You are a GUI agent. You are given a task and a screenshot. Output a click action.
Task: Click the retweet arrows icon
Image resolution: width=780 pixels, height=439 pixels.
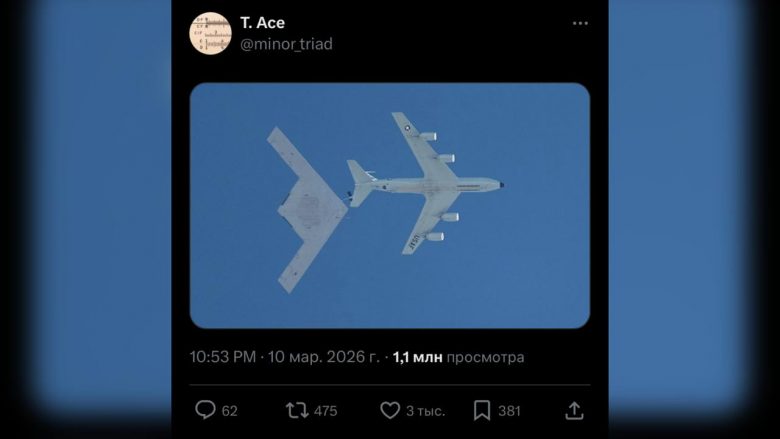point(297,410)
